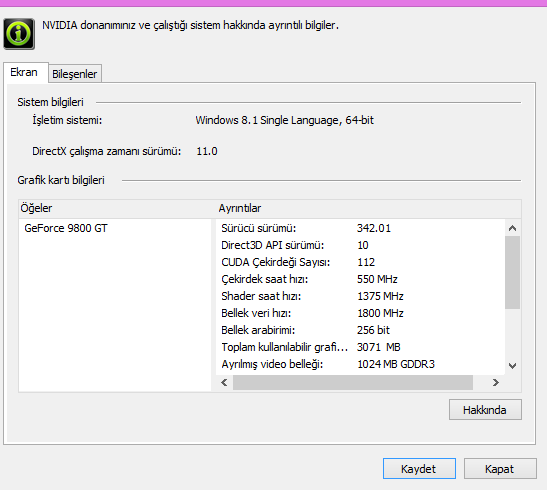547x490 pixels.
Task: Select the Toplam kullanılabilir grafi... row label
Action: point(285,347)
